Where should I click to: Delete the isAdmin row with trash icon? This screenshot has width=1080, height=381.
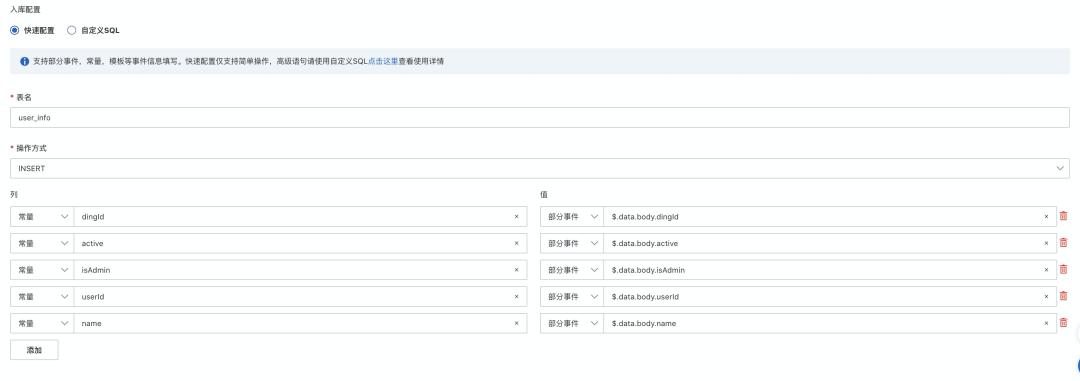click(1063, 269)
